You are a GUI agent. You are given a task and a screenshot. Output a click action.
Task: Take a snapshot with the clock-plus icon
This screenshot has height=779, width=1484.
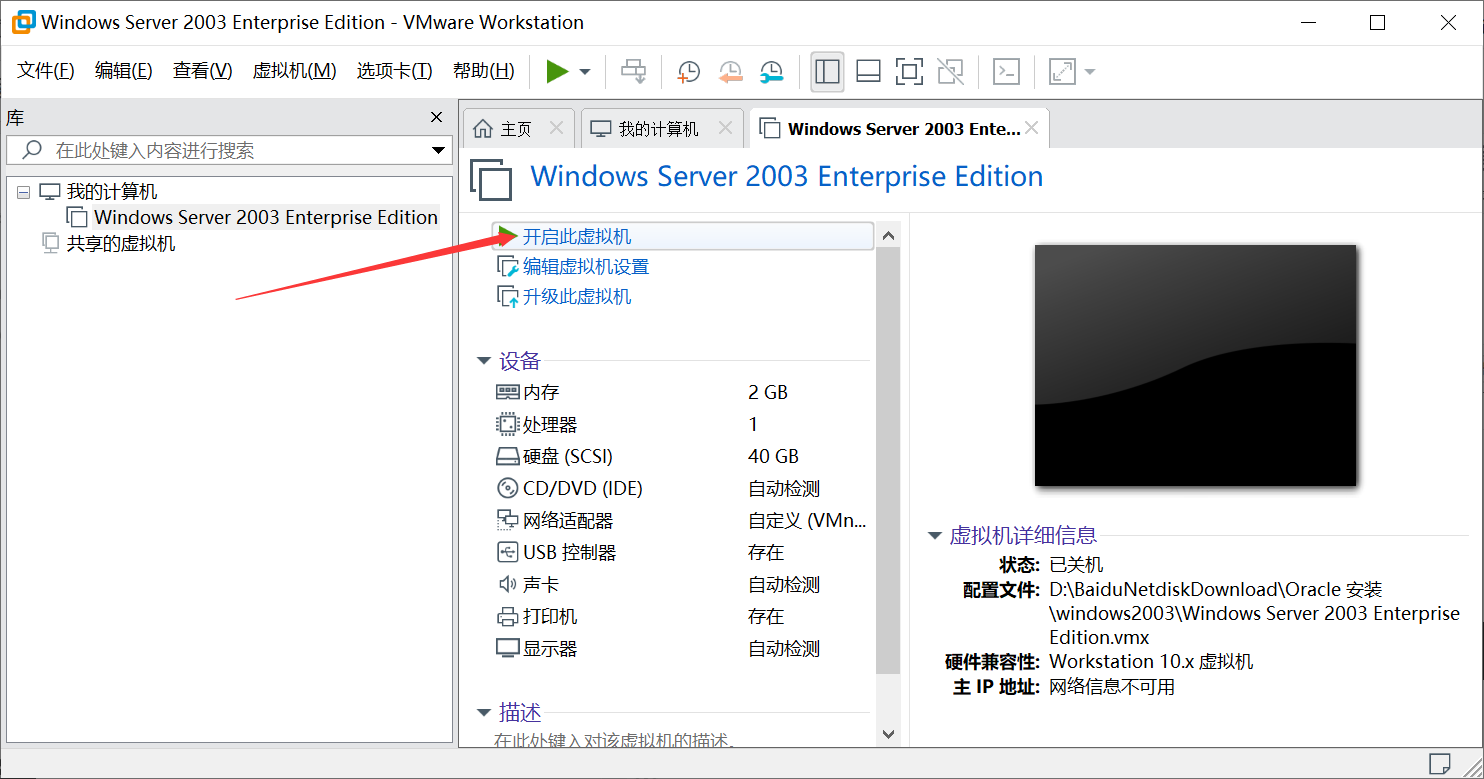tap(688, 71)
